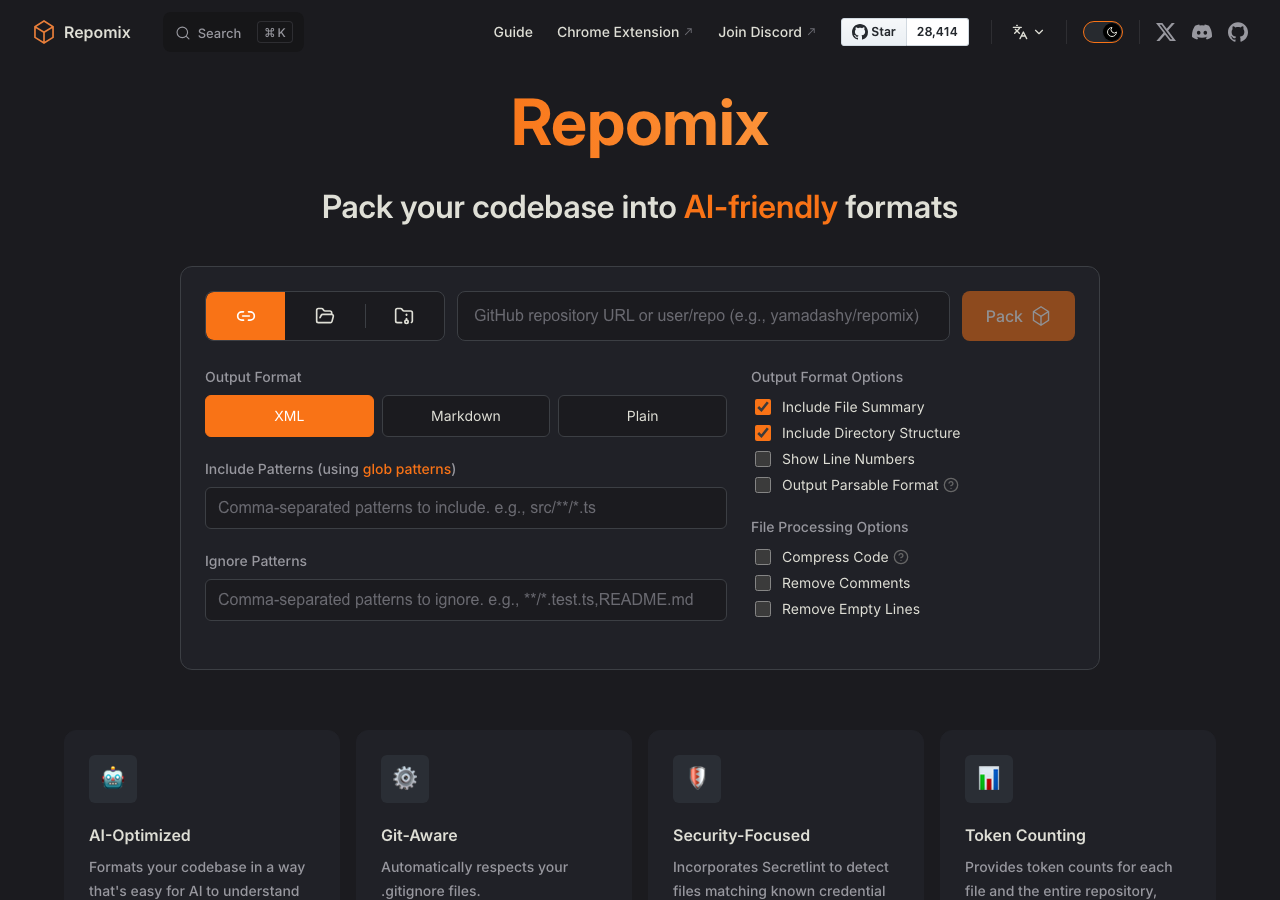Click the Output Format Options label
Image resolution: width=1280 pixels, height=900 pixels.
coord(827,377)
